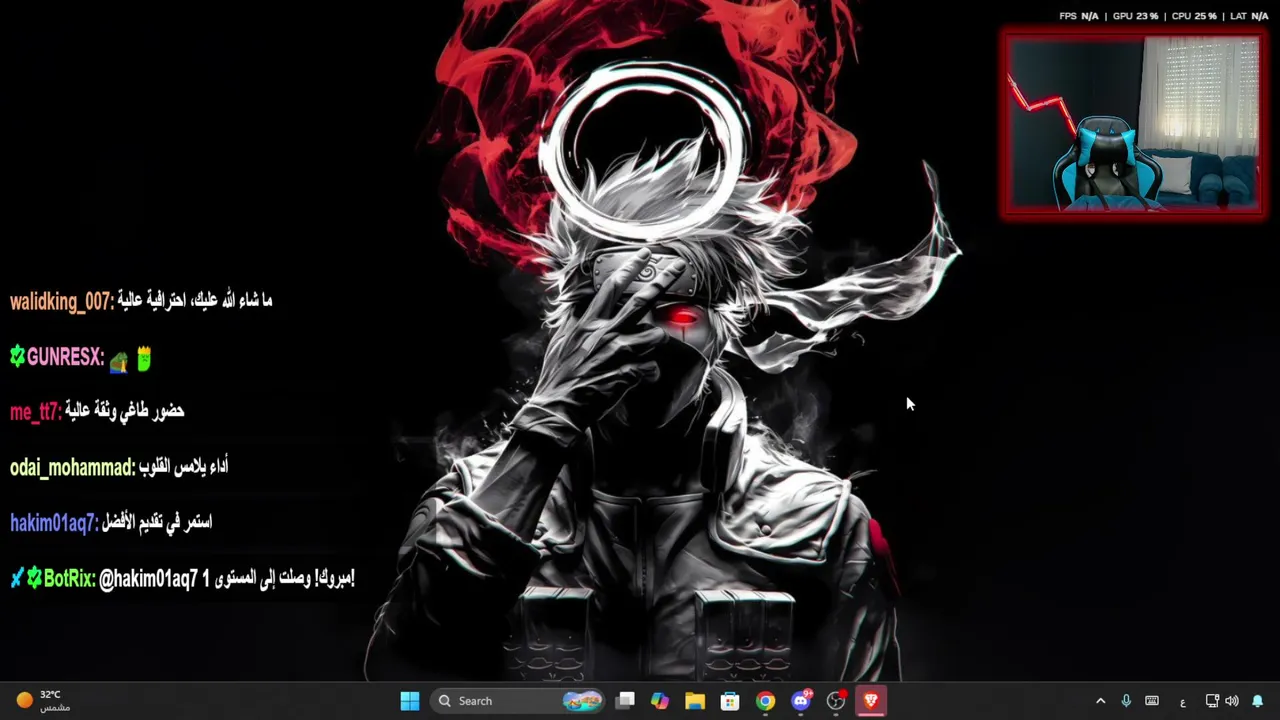Click the webcam overlay preview

[1134, 123]
